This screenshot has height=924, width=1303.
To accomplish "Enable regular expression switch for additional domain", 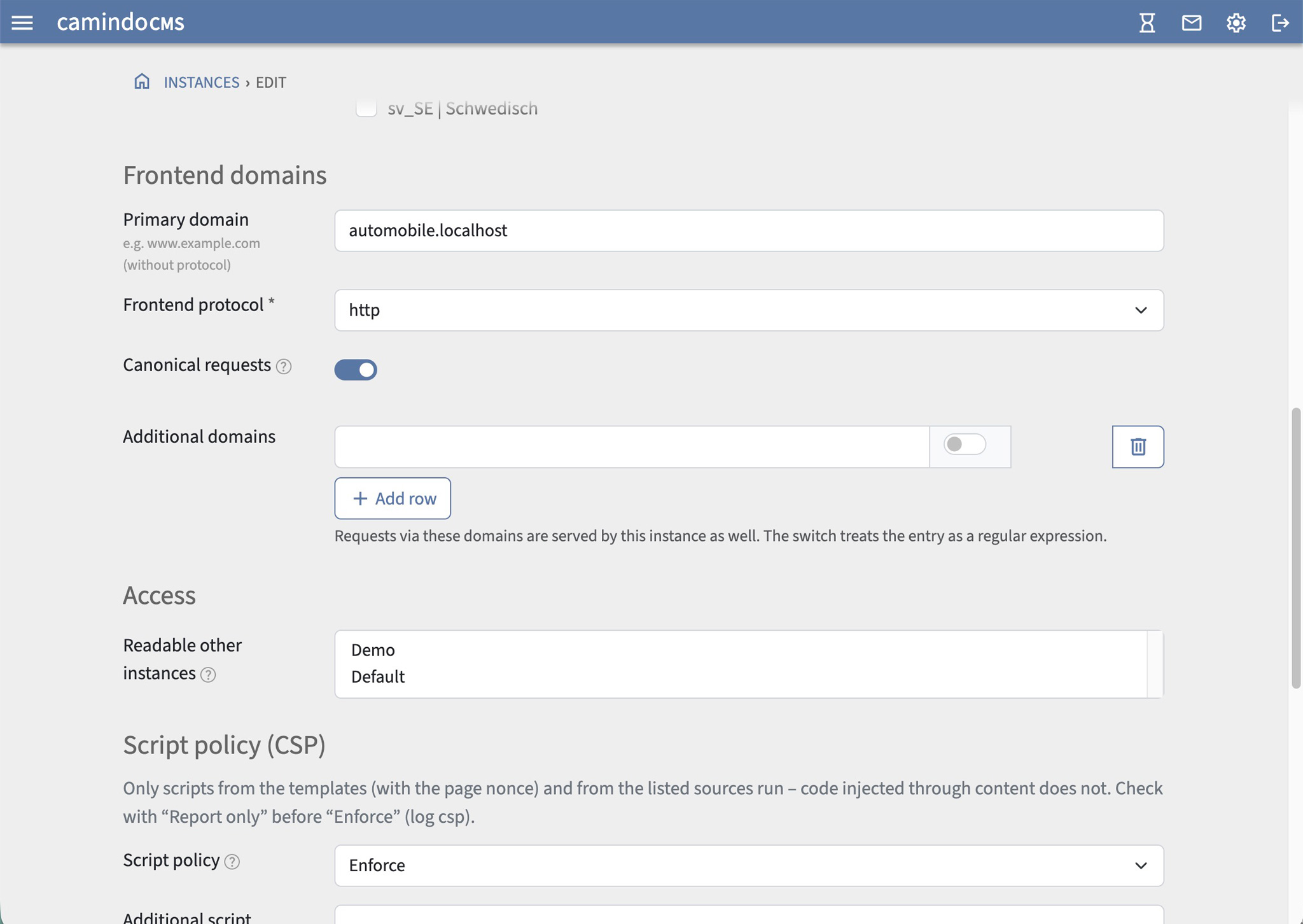I will (x=965, y=444).
